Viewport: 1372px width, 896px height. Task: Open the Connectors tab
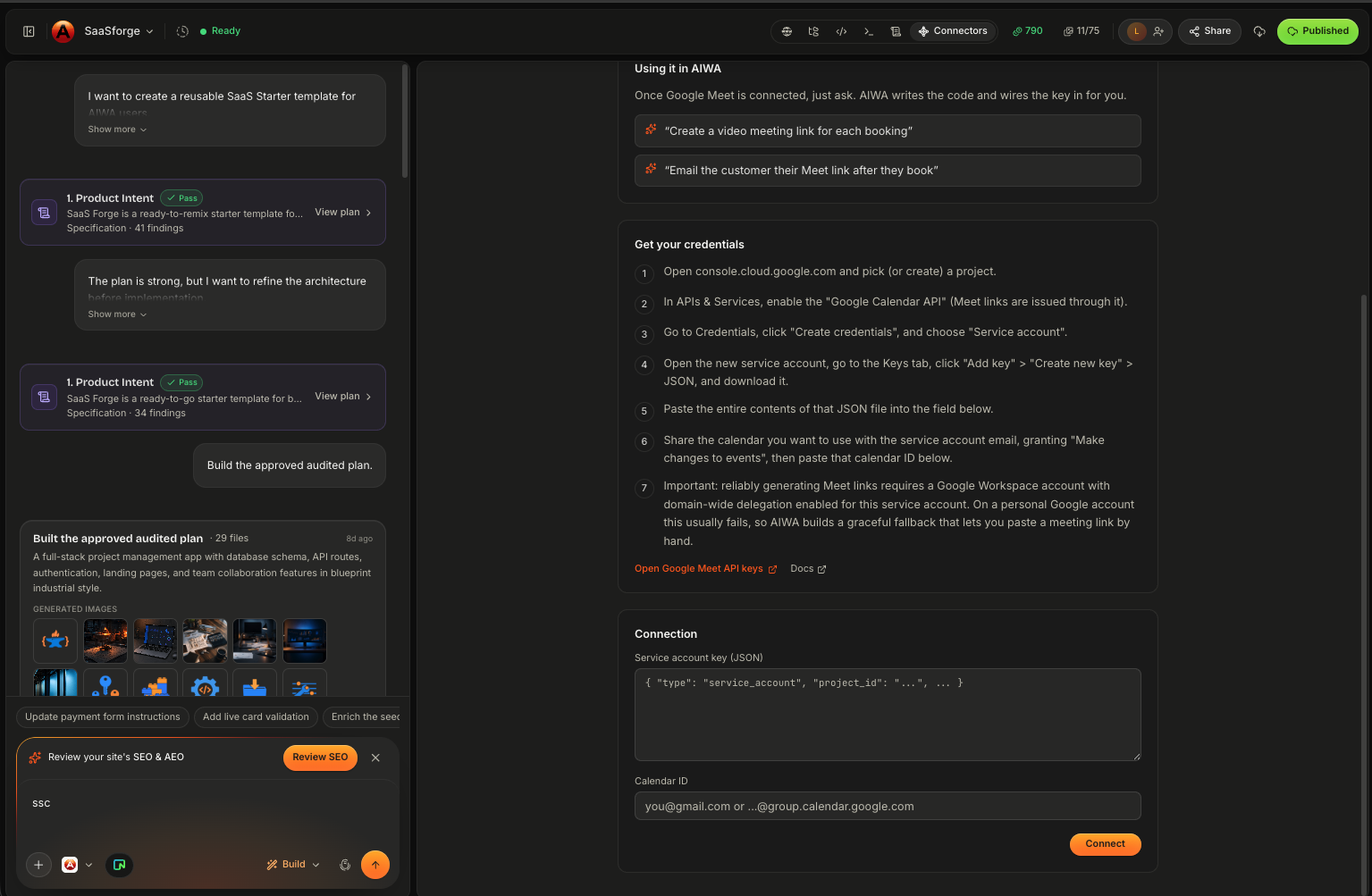[x=953, y=31]
